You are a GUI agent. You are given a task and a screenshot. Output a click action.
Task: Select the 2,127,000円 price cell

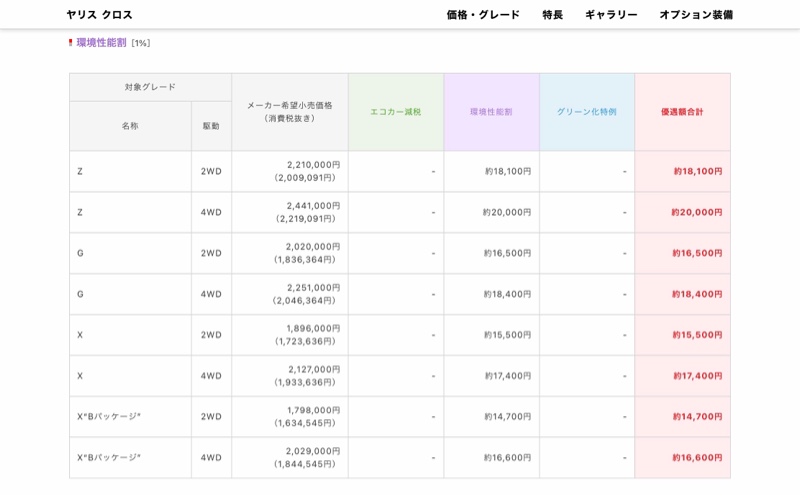[x=290, y=376]
